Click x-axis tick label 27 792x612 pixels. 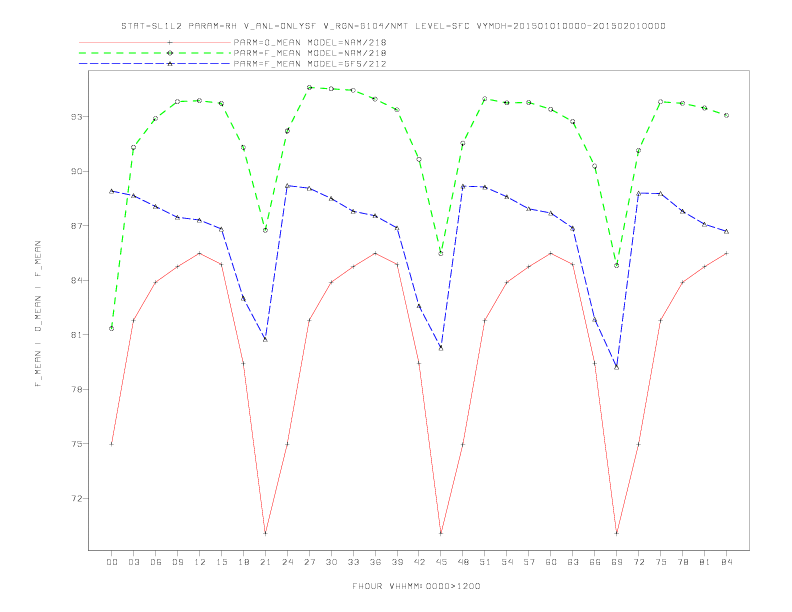[310, 562]
